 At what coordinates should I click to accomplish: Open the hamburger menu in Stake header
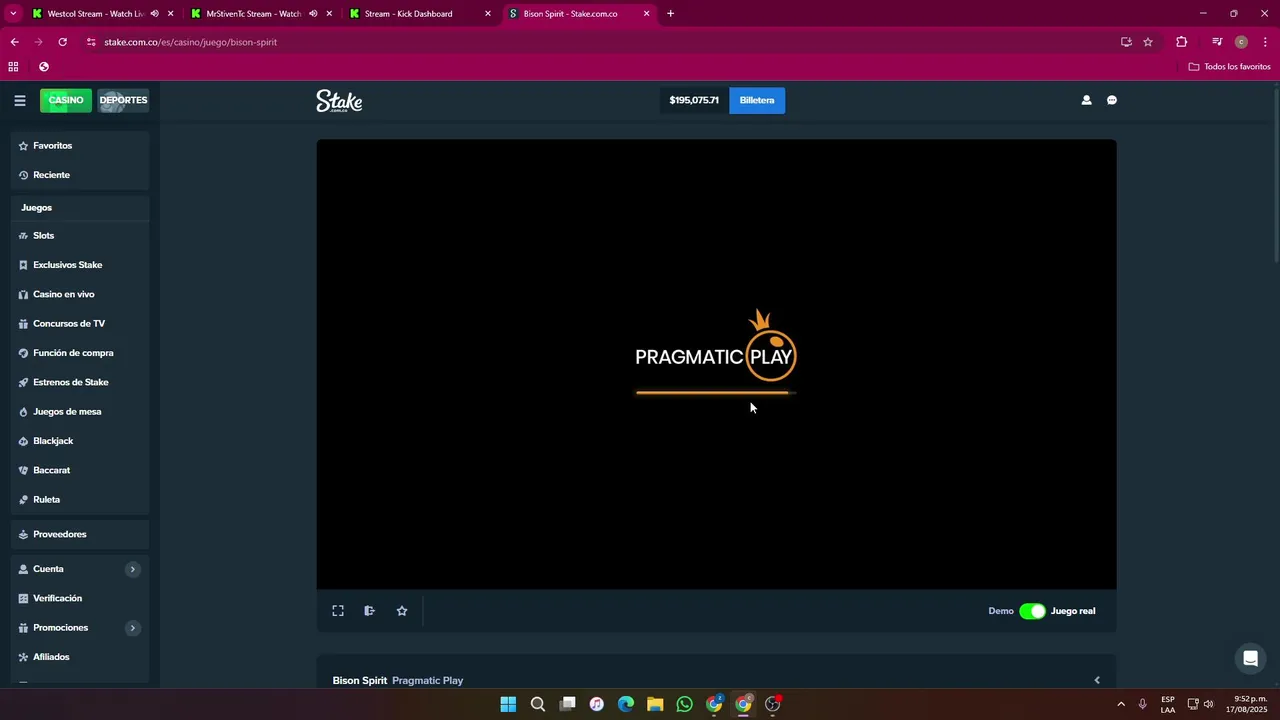pos(19,100)
